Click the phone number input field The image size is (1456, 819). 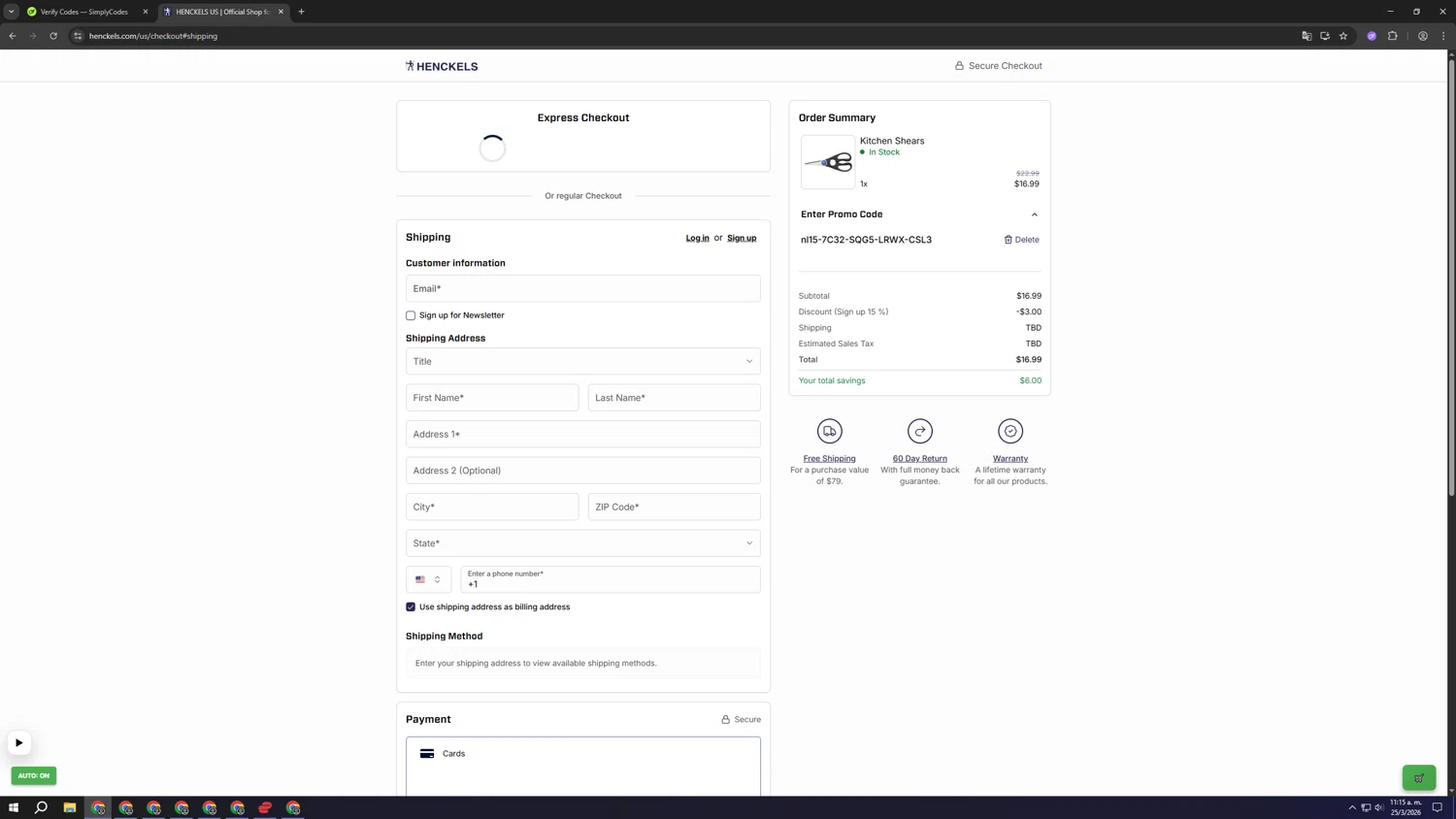[611, 579]
